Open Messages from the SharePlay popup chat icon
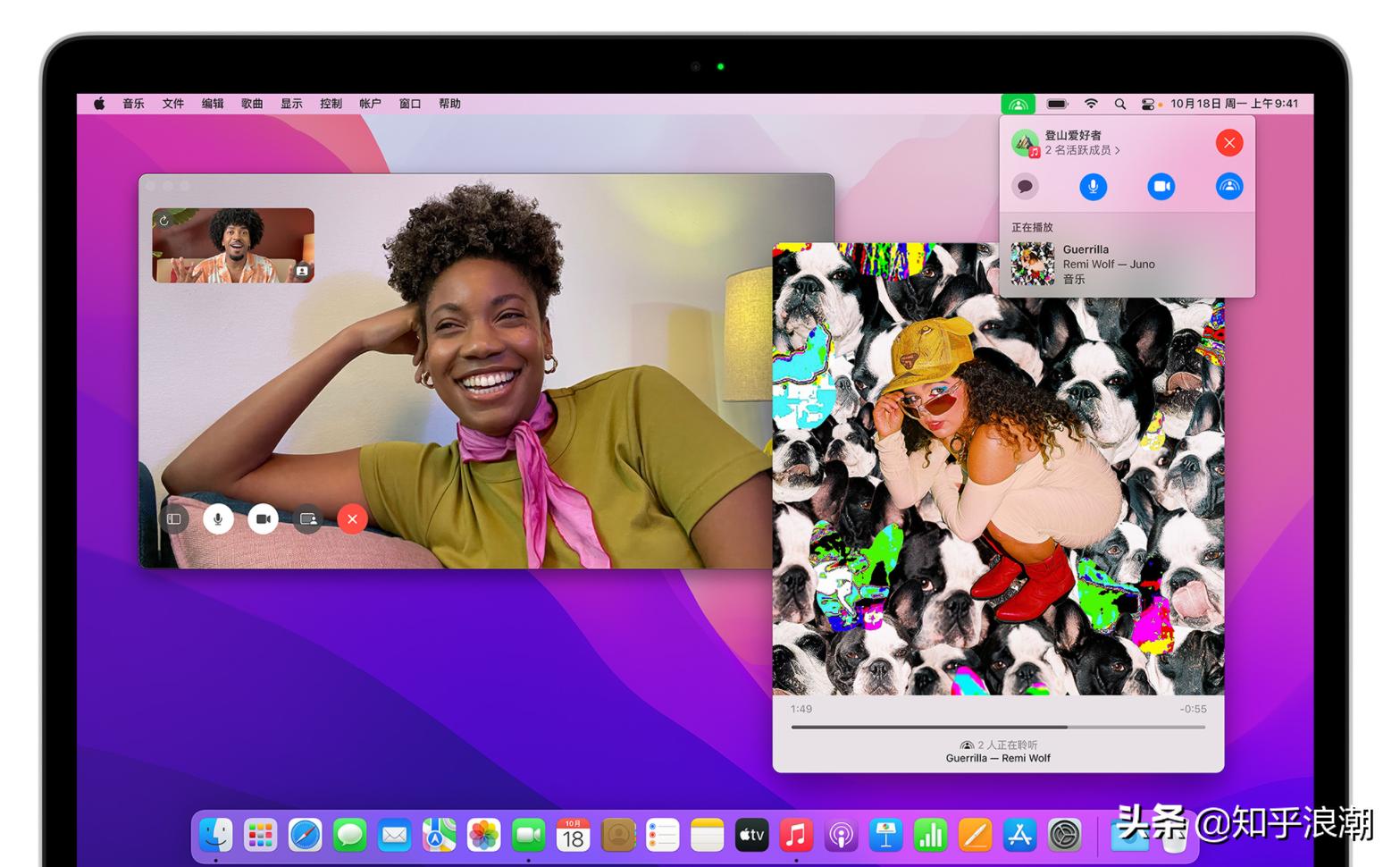The image size is (1400, 867). pos(1025,187)
